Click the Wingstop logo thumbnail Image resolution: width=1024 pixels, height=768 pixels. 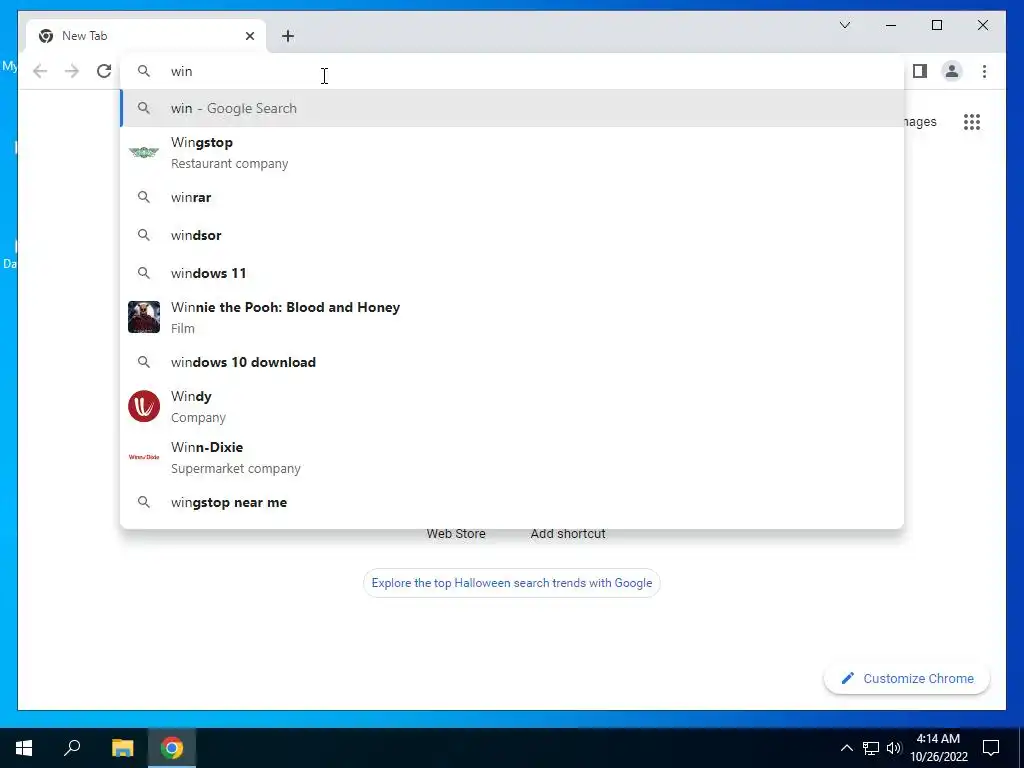click(144, 153)
